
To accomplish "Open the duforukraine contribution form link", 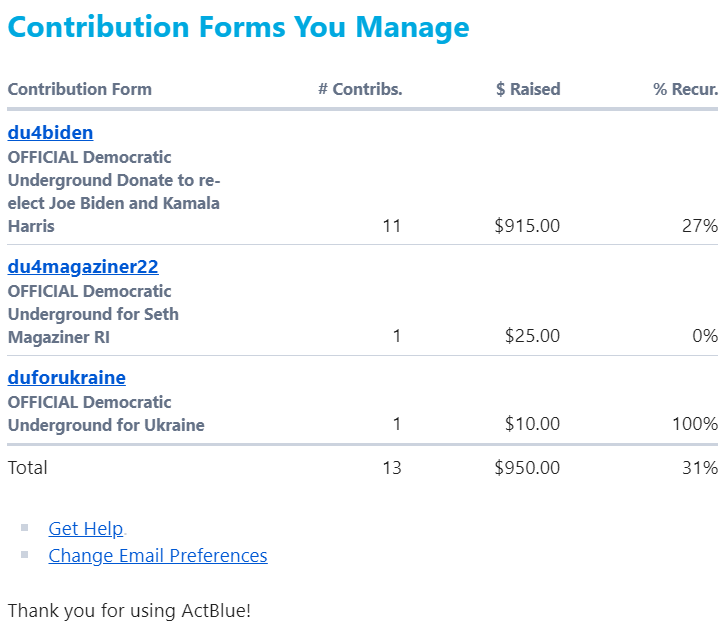I will tap(66, 378).
